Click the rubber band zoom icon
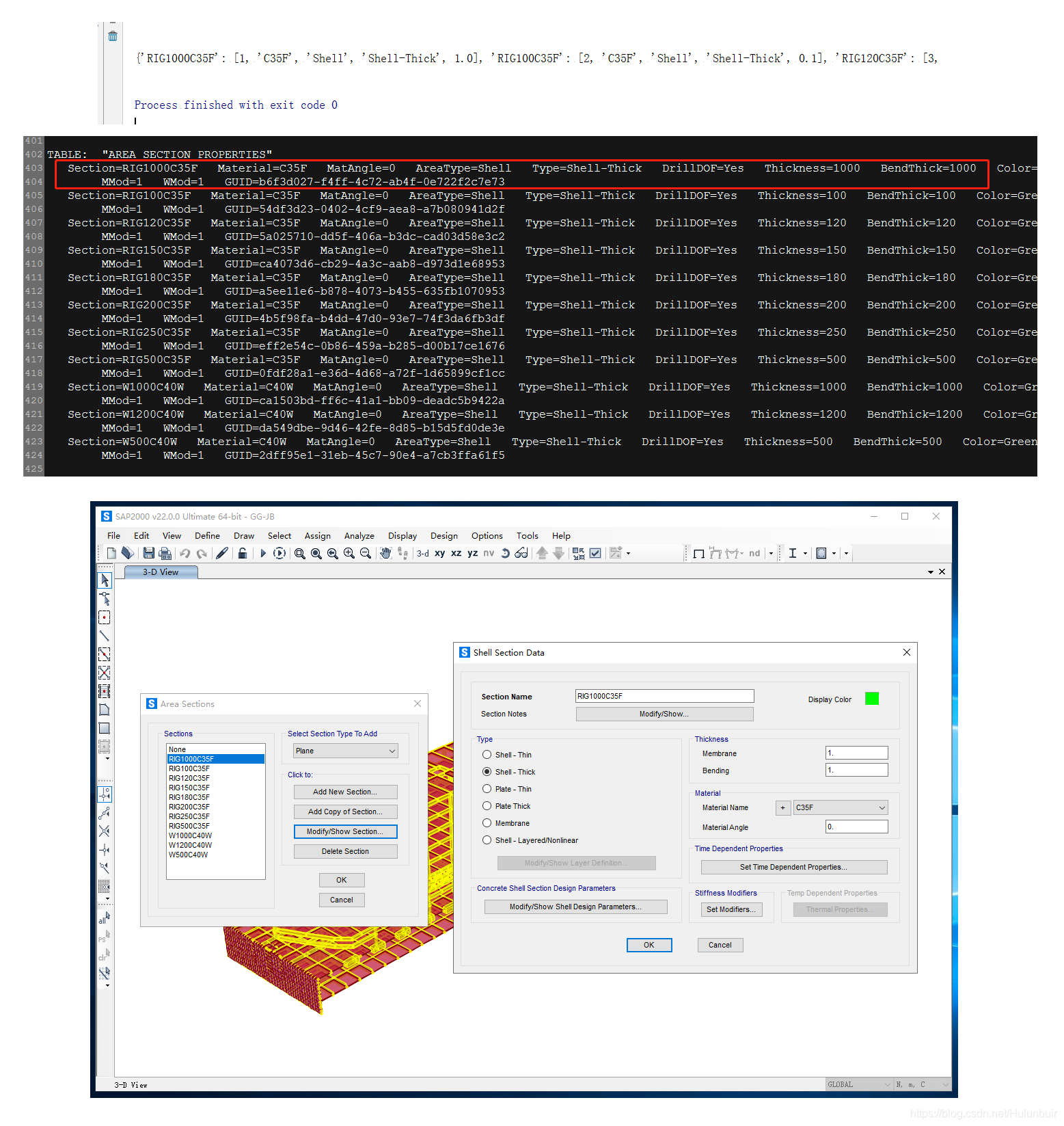 pos(299,553)
